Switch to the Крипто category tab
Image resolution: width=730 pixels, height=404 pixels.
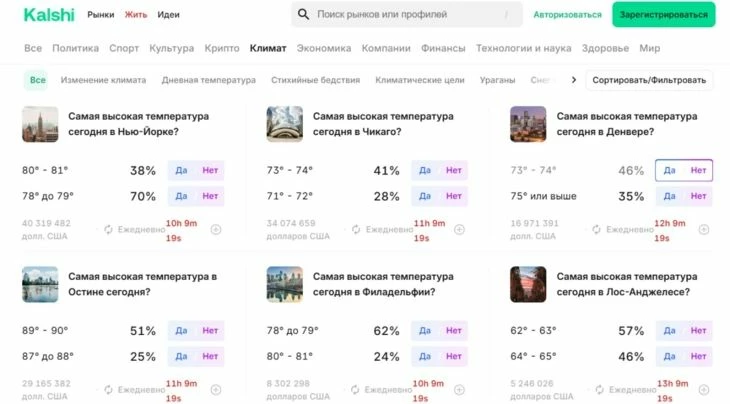tap(222, 48)
